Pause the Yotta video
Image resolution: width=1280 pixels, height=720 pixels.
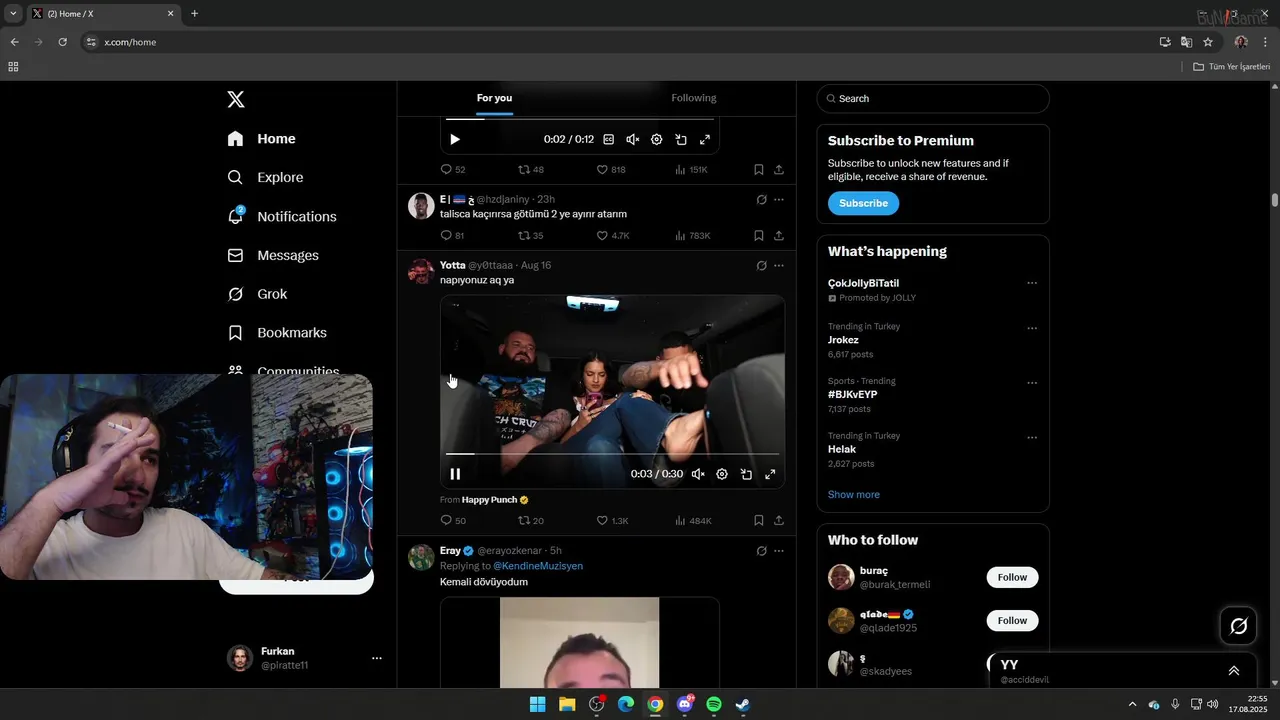tap(455, 474)
